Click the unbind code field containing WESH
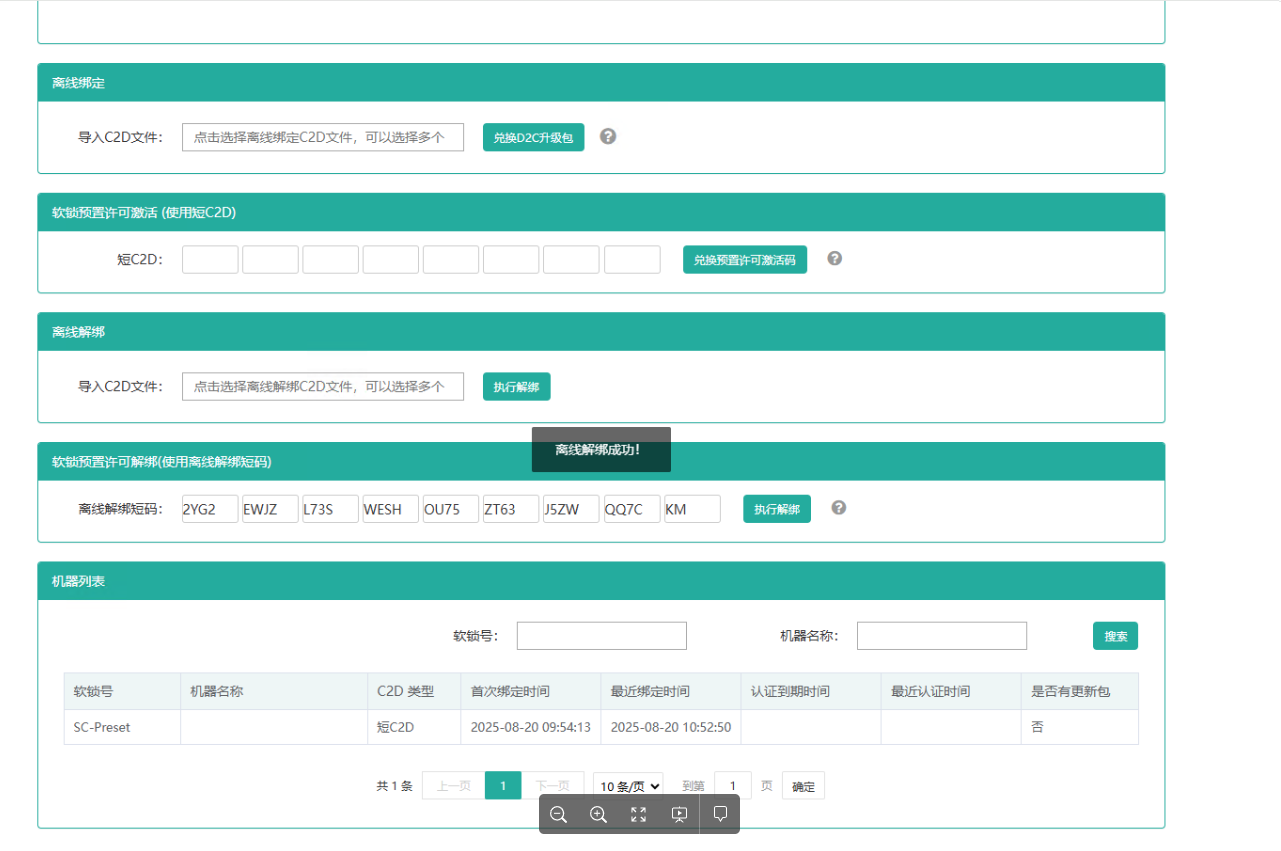 [x=391, y=509]
